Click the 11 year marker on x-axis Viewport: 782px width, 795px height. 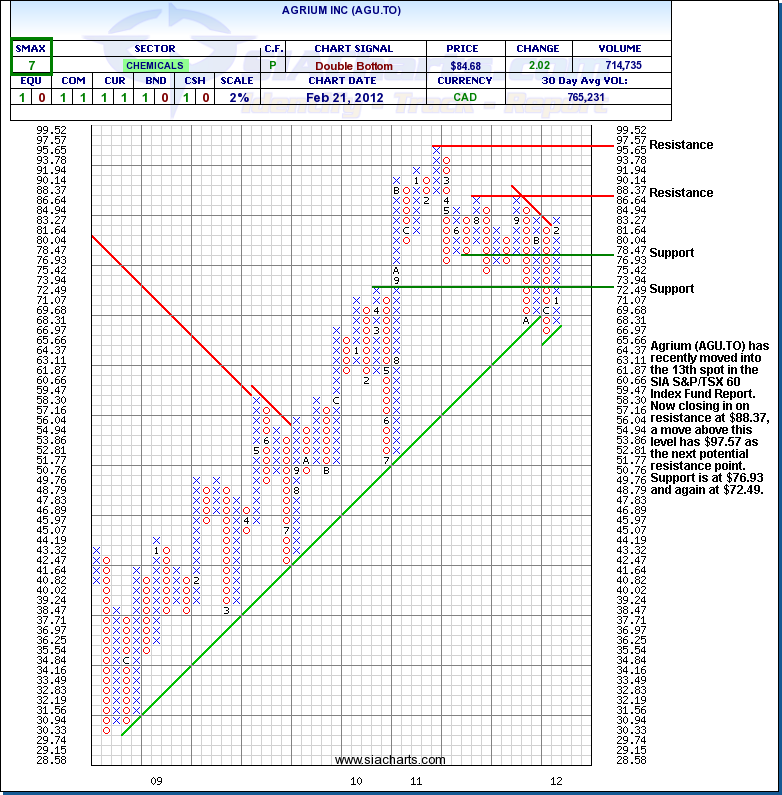tap(412, 781)
